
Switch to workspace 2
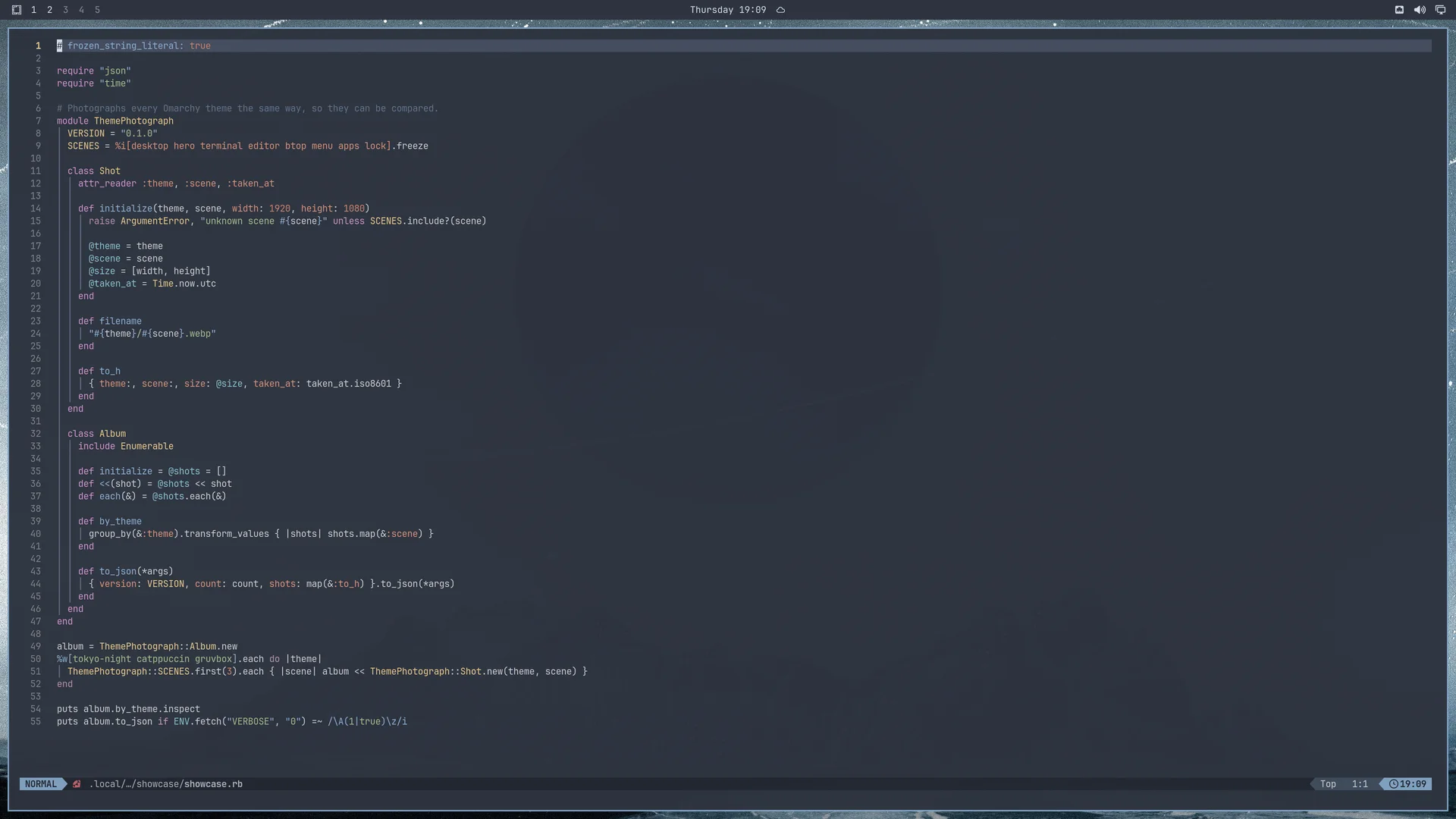(x=49, y=10)
